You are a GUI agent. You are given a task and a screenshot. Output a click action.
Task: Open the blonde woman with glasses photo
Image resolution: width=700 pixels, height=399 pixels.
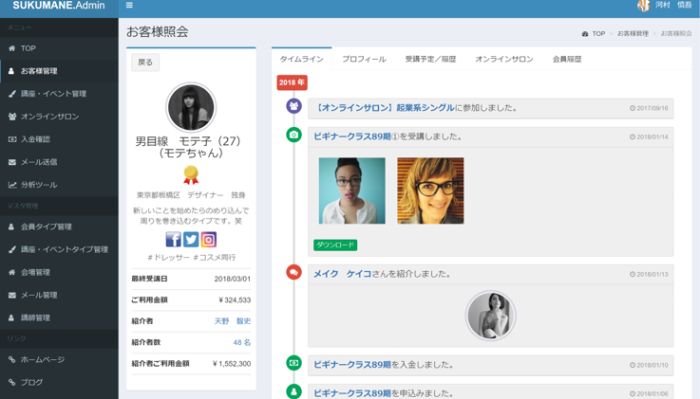click(430, 191)
